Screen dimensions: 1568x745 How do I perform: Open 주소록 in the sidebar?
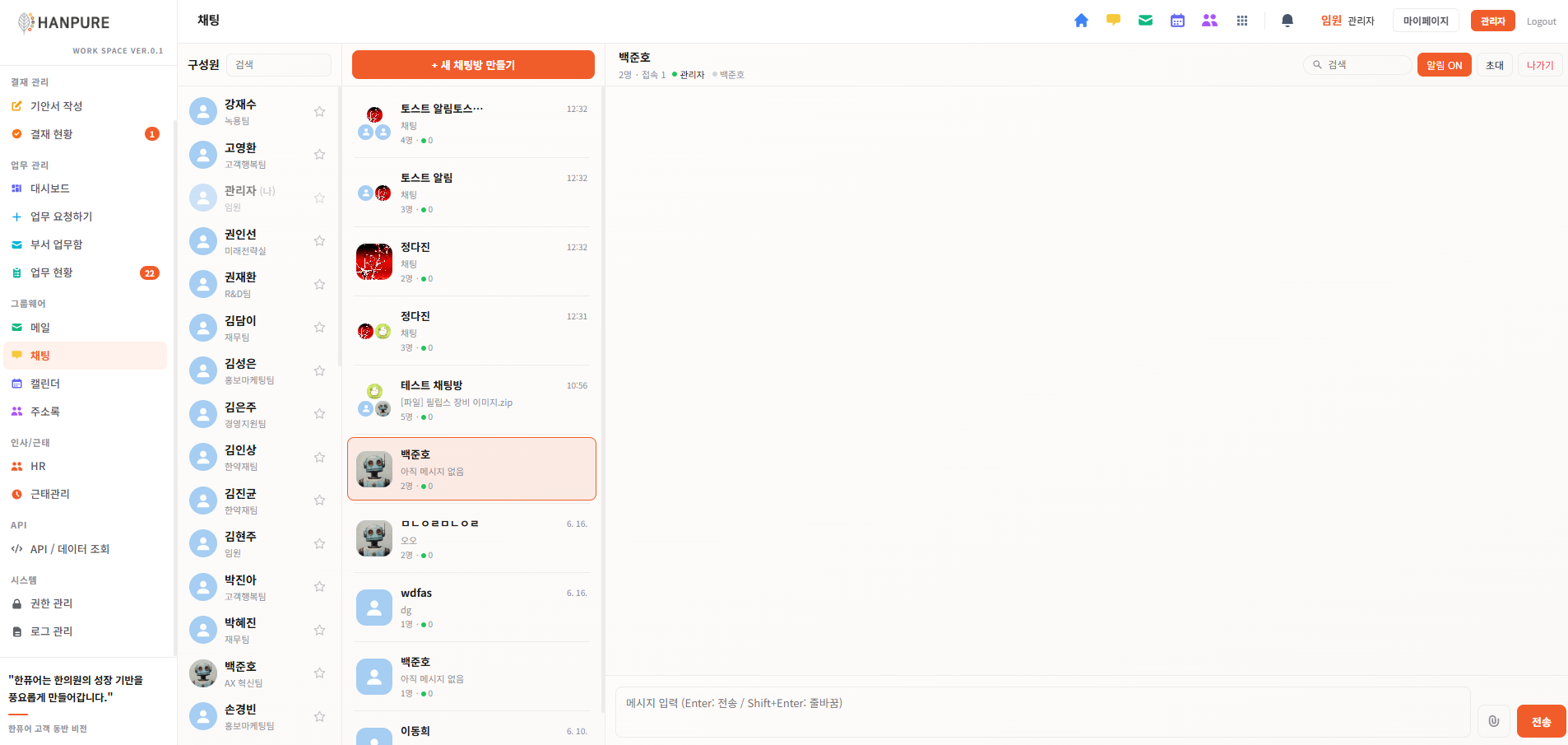(86, 412)
